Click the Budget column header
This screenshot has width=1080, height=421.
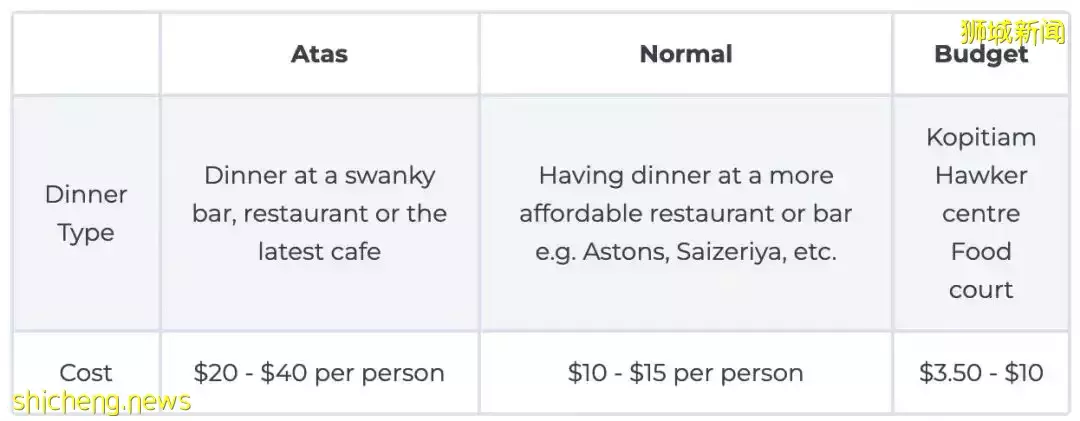coord(980,55)
